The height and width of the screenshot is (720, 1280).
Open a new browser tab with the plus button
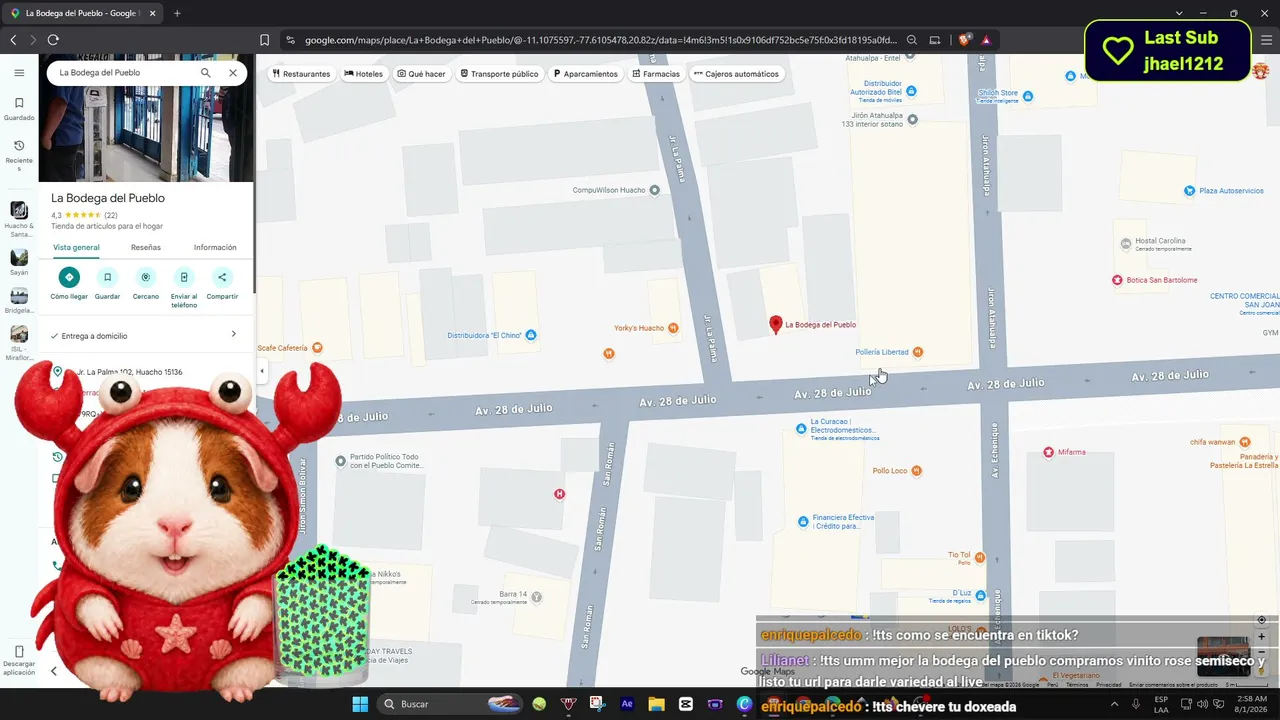tap(177, 13)
